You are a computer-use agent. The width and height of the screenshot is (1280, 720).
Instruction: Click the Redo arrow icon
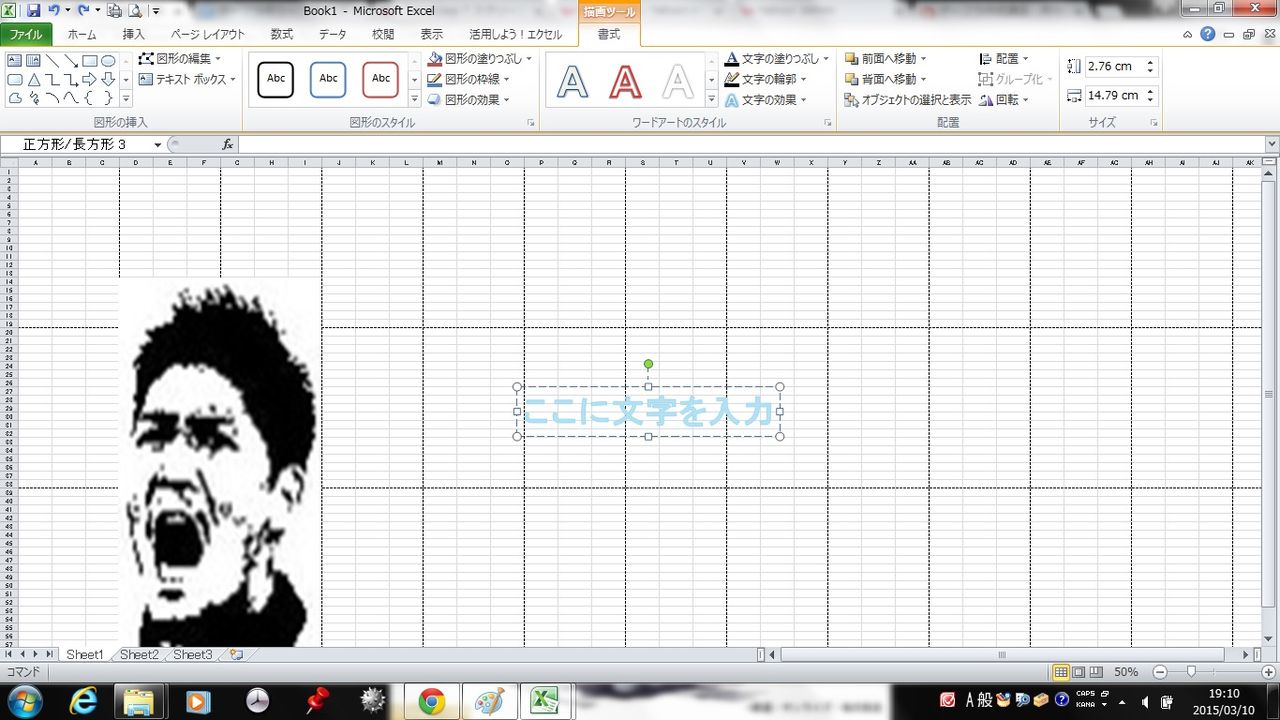click(x=83, y=10)
